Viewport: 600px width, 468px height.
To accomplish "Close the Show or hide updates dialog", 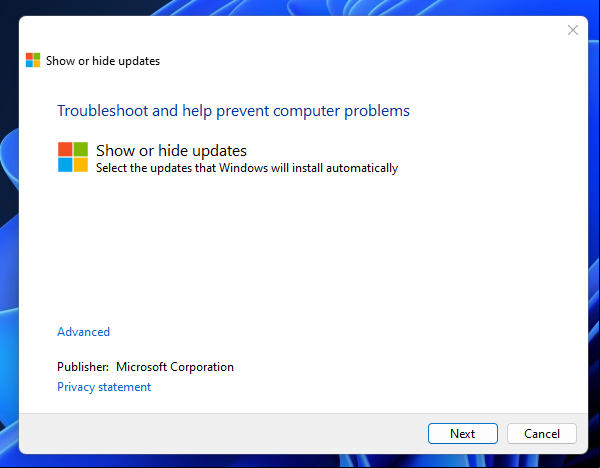I will pos(573,30).
